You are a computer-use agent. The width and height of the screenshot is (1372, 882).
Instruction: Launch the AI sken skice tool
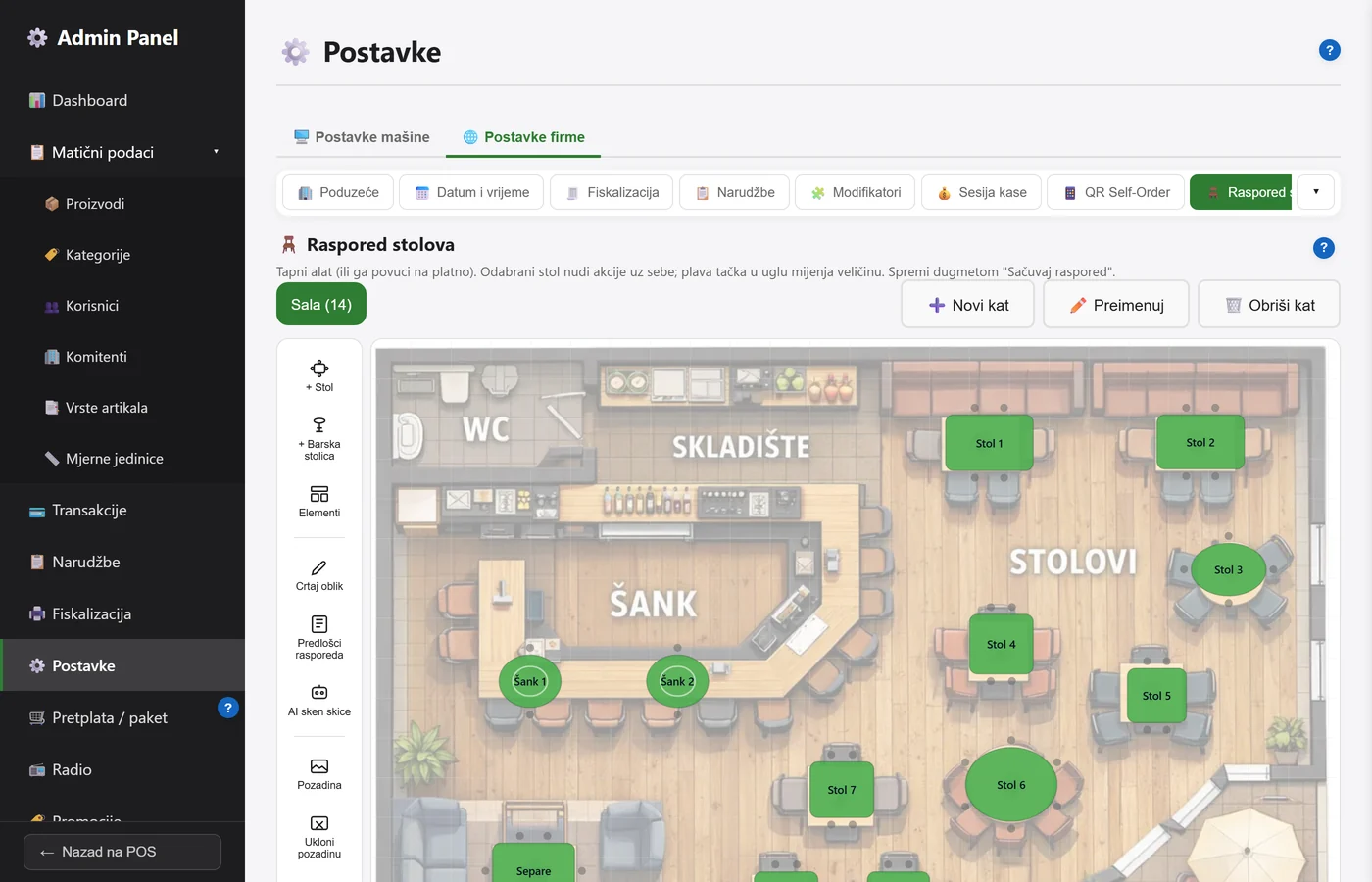(x=319, y=701)
